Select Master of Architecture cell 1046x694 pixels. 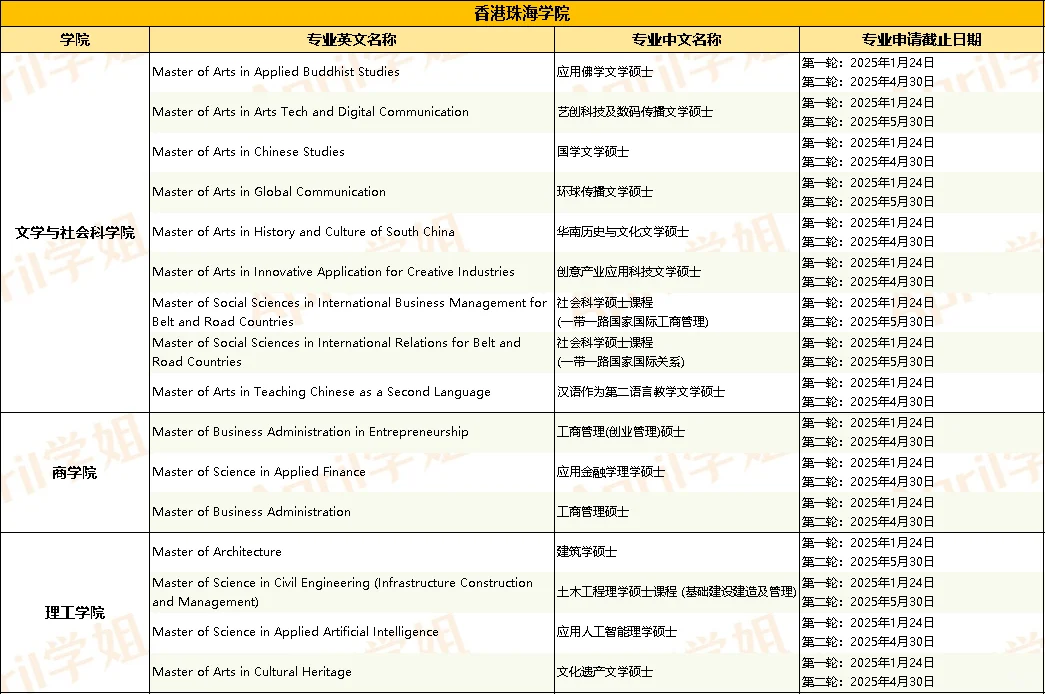352,553
